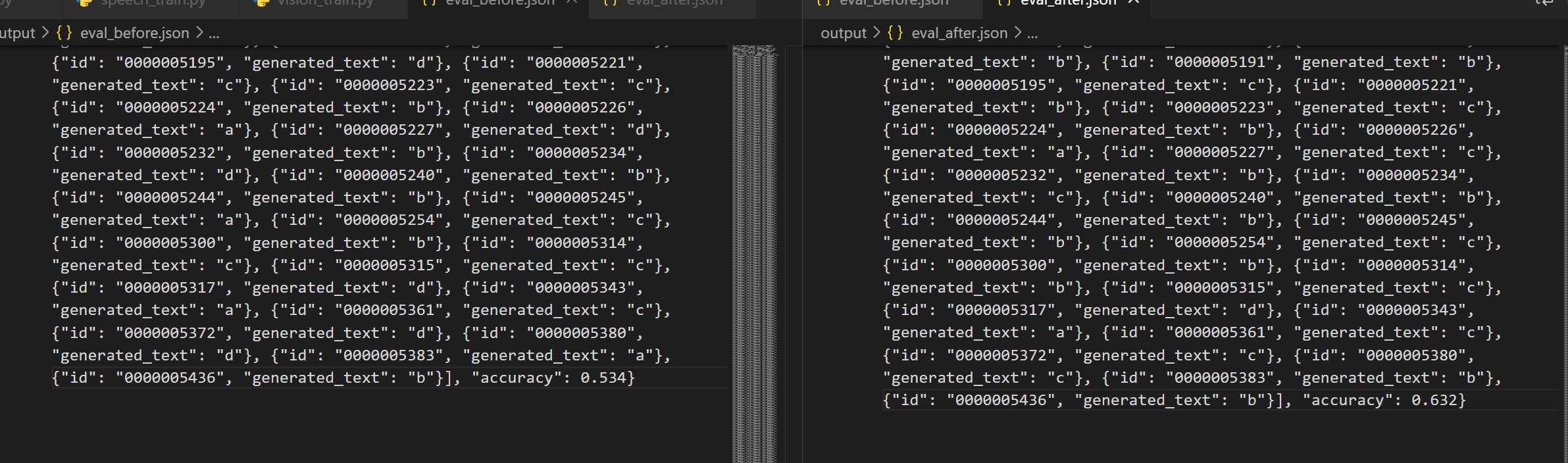Select eval_before.json tab in right editor group
Viewport: 1568px width, 463px height.
(x=894, y=3)
